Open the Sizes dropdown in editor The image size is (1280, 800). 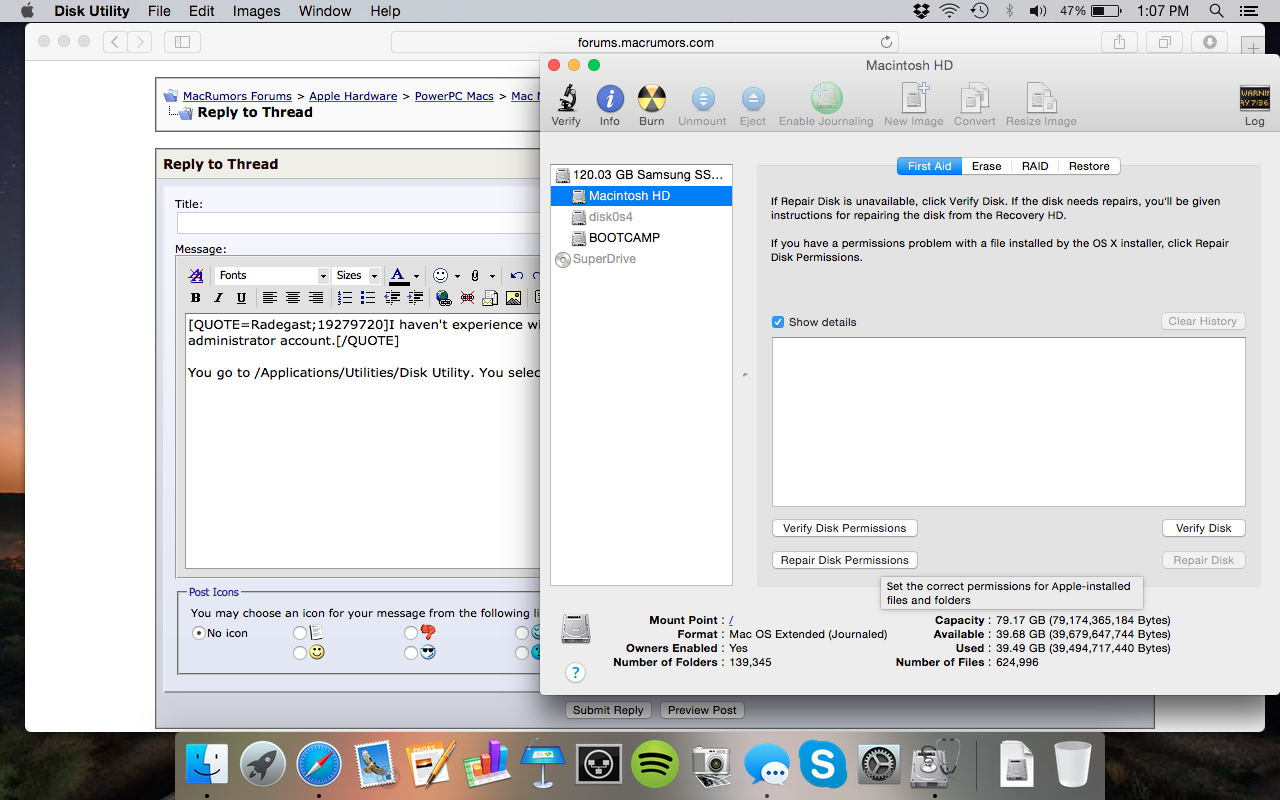click(x=357, y=275)
